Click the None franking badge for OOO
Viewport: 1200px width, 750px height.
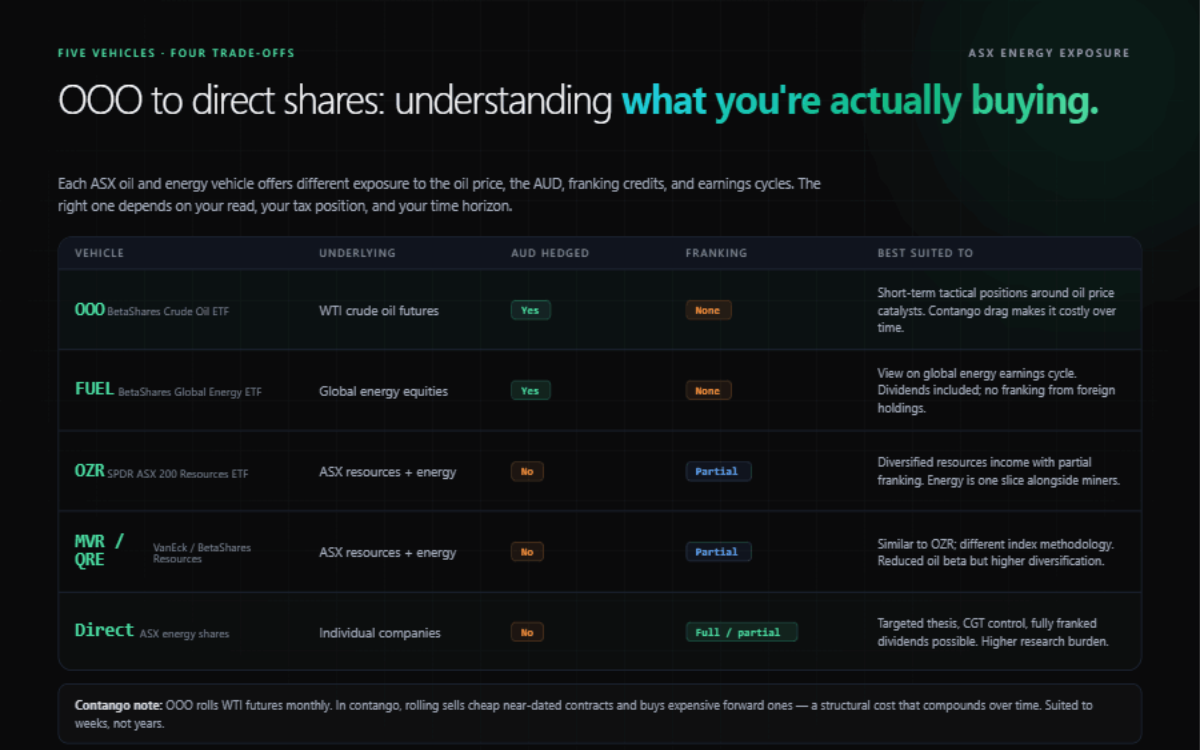pyautogui.click(x=708, y=310)
